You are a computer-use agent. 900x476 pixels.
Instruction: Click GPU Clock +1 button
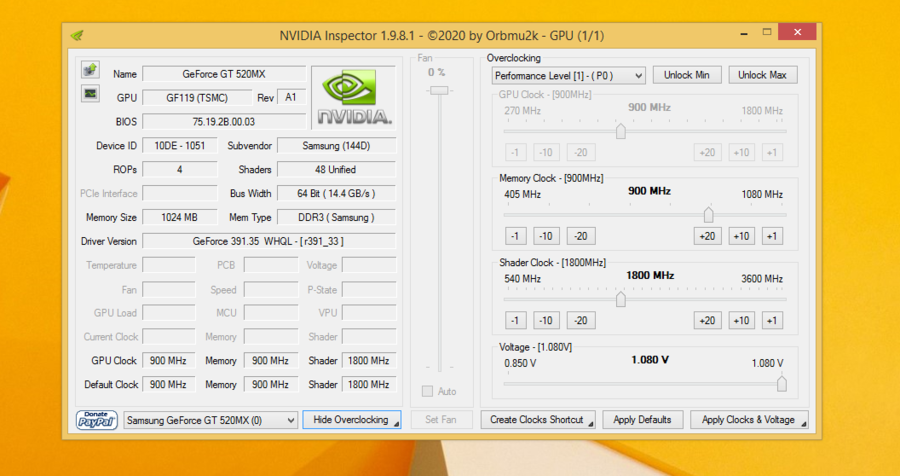pyautogui.click(x=772, y=152)
